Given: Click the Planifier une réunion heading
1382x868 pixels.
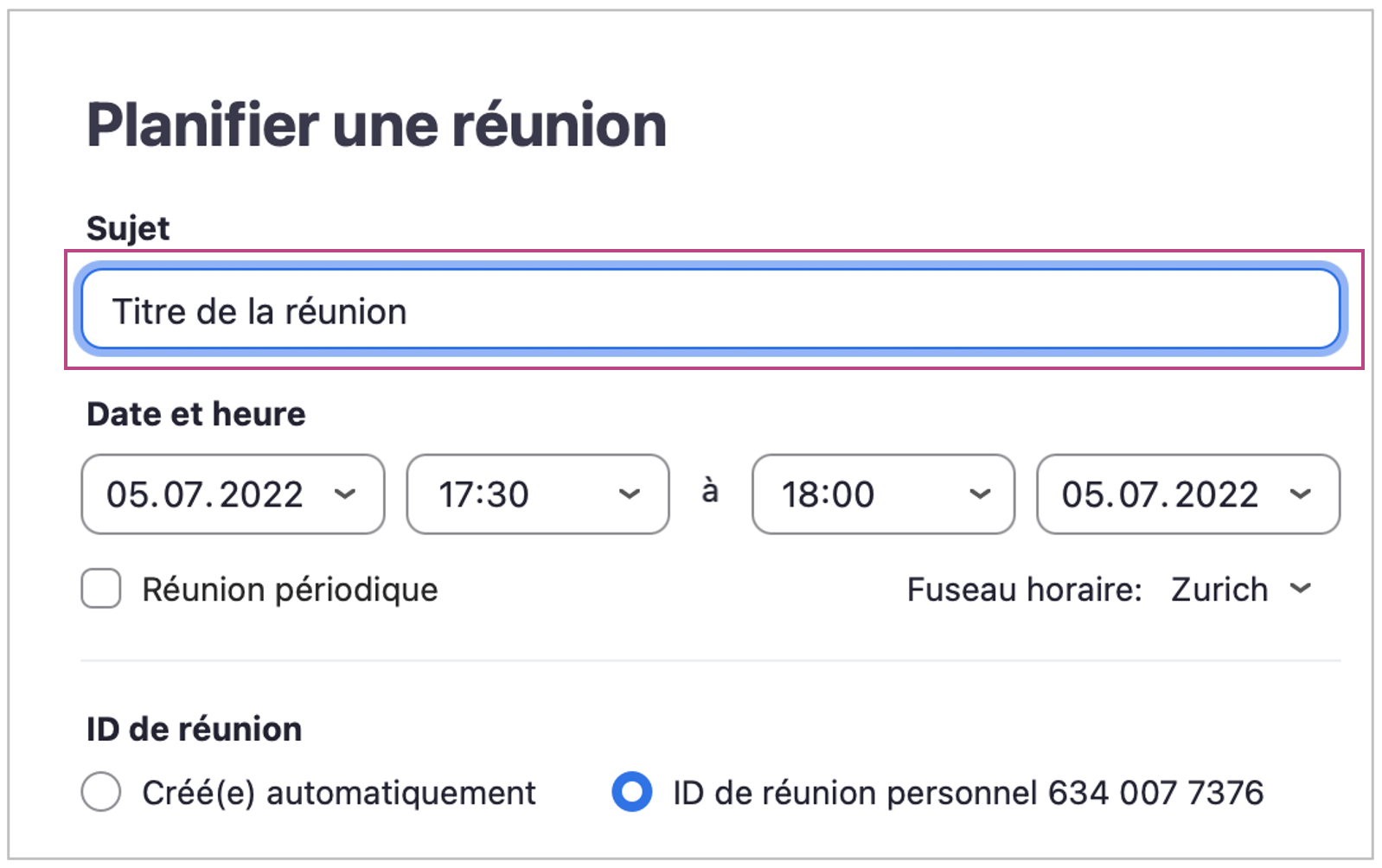Looking at the screenshot, I should click(376, 125).
